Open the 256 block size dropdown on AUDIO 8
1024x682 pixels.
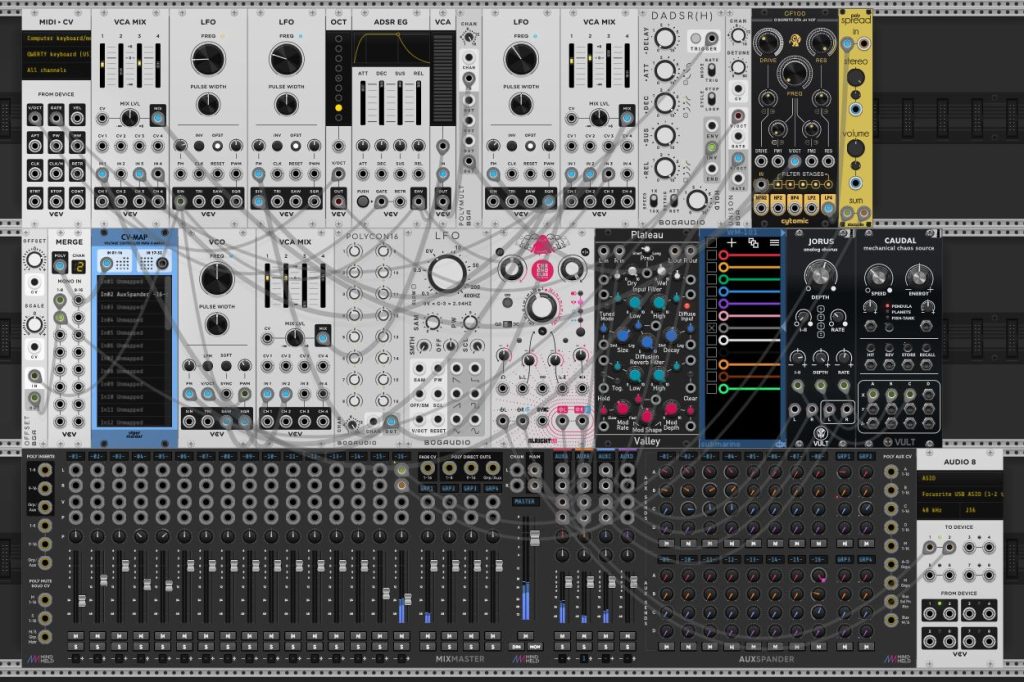pyautogui.click(x=982, y=510)
